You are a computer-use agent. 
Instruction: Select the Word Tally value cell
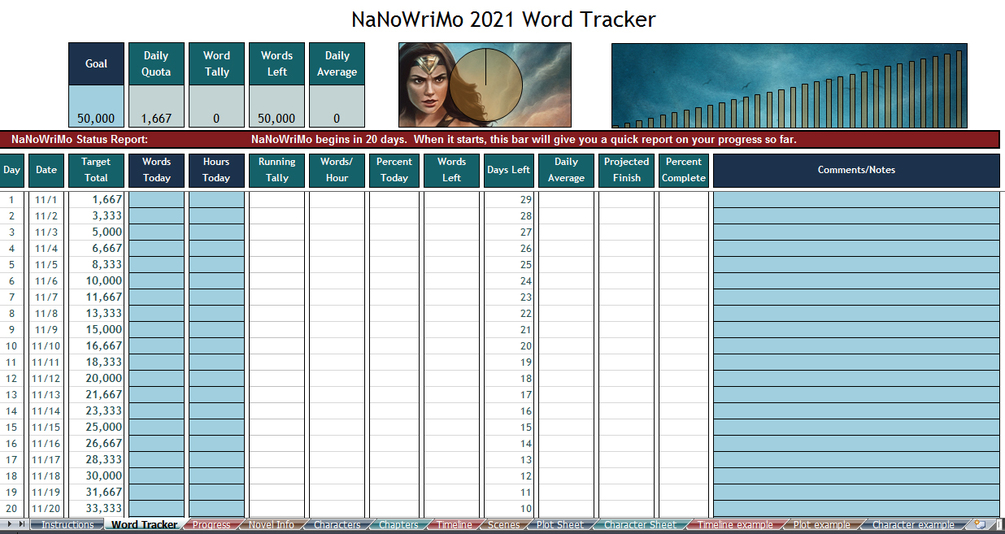(x=217, y=106)
